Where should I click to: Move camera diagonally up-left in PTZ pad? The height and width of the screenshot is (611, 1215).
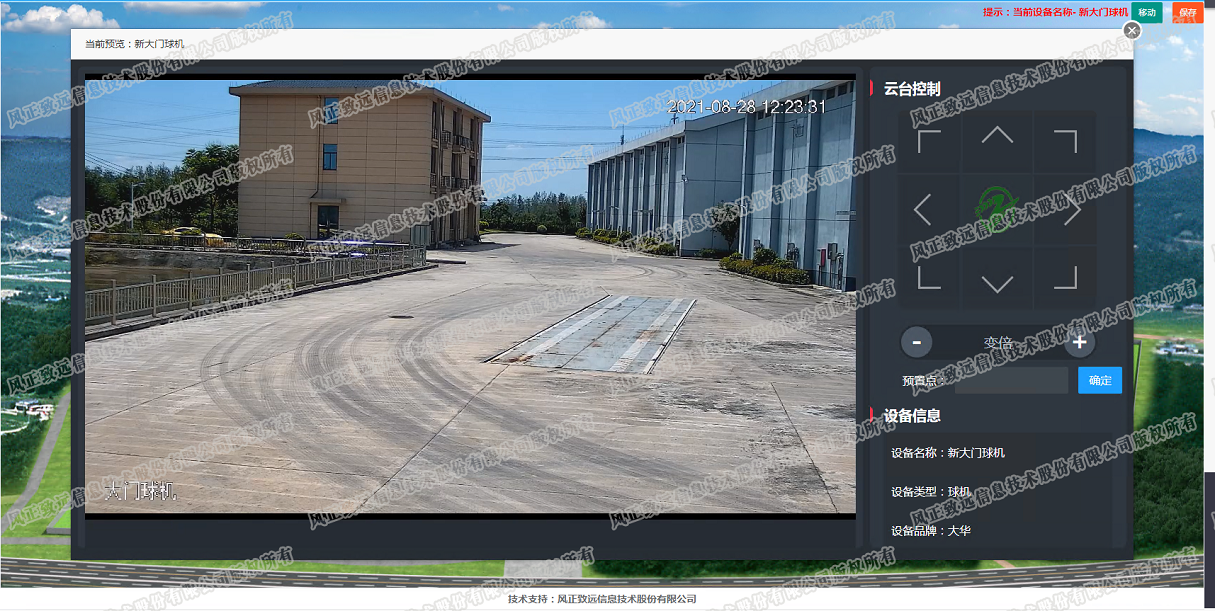(x=929, y=141)
